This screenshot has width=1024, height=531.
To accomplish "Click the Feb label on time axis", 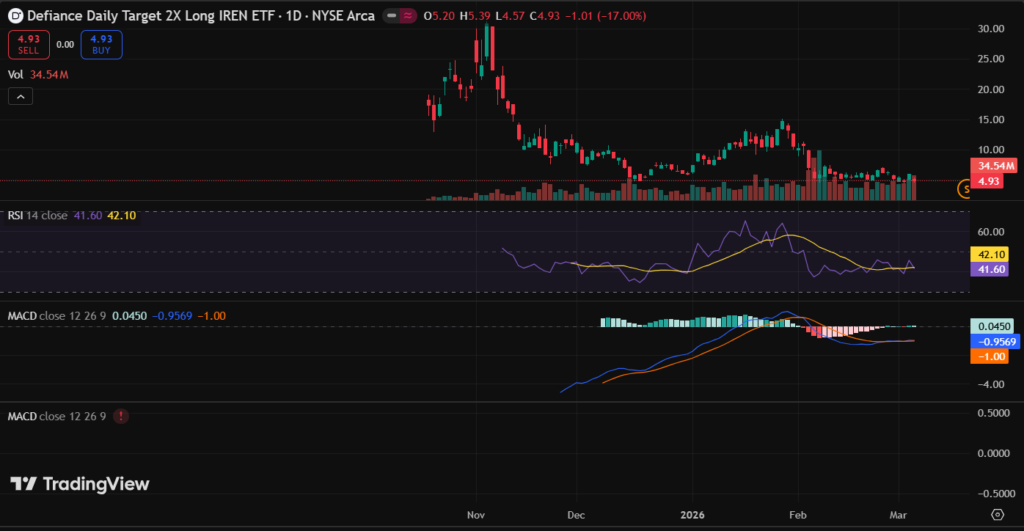I will (x=798, y=514).
